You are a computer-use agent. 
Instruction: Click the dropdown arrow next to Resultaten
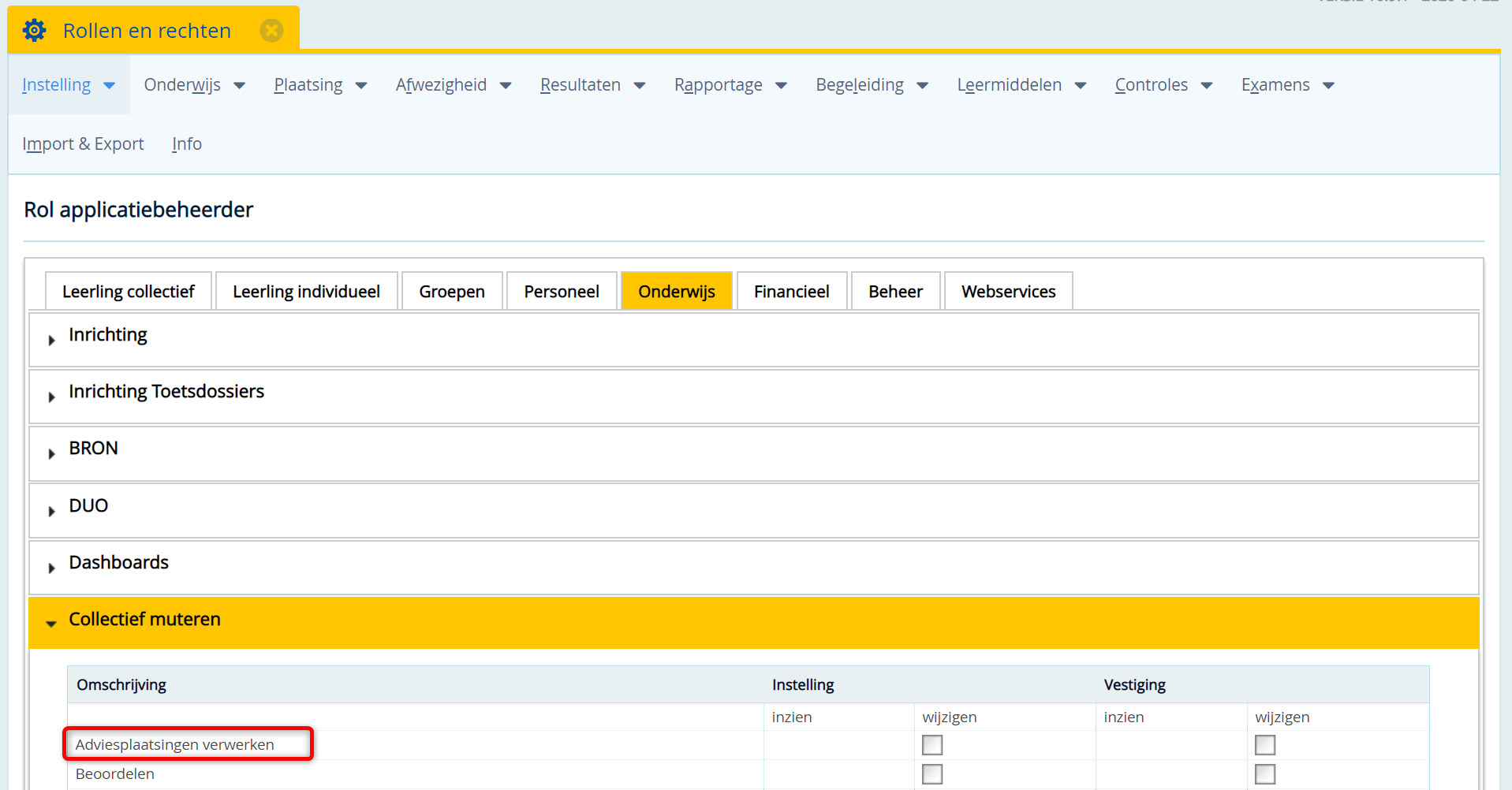pyautogui.click(x=640, y=86)
